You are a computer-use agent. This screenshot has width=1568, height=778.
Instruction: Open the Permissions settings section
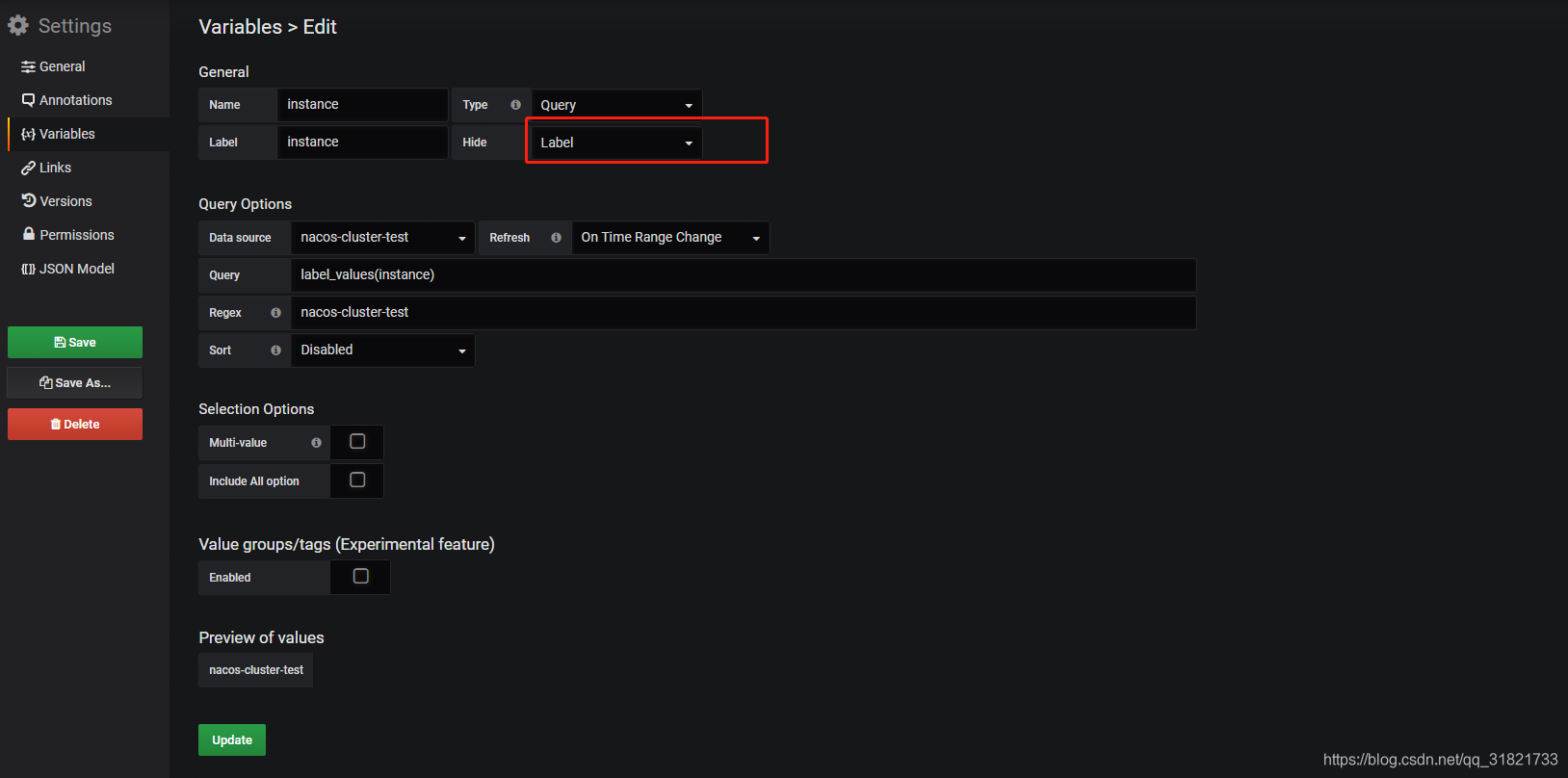[x=67, y=235]
